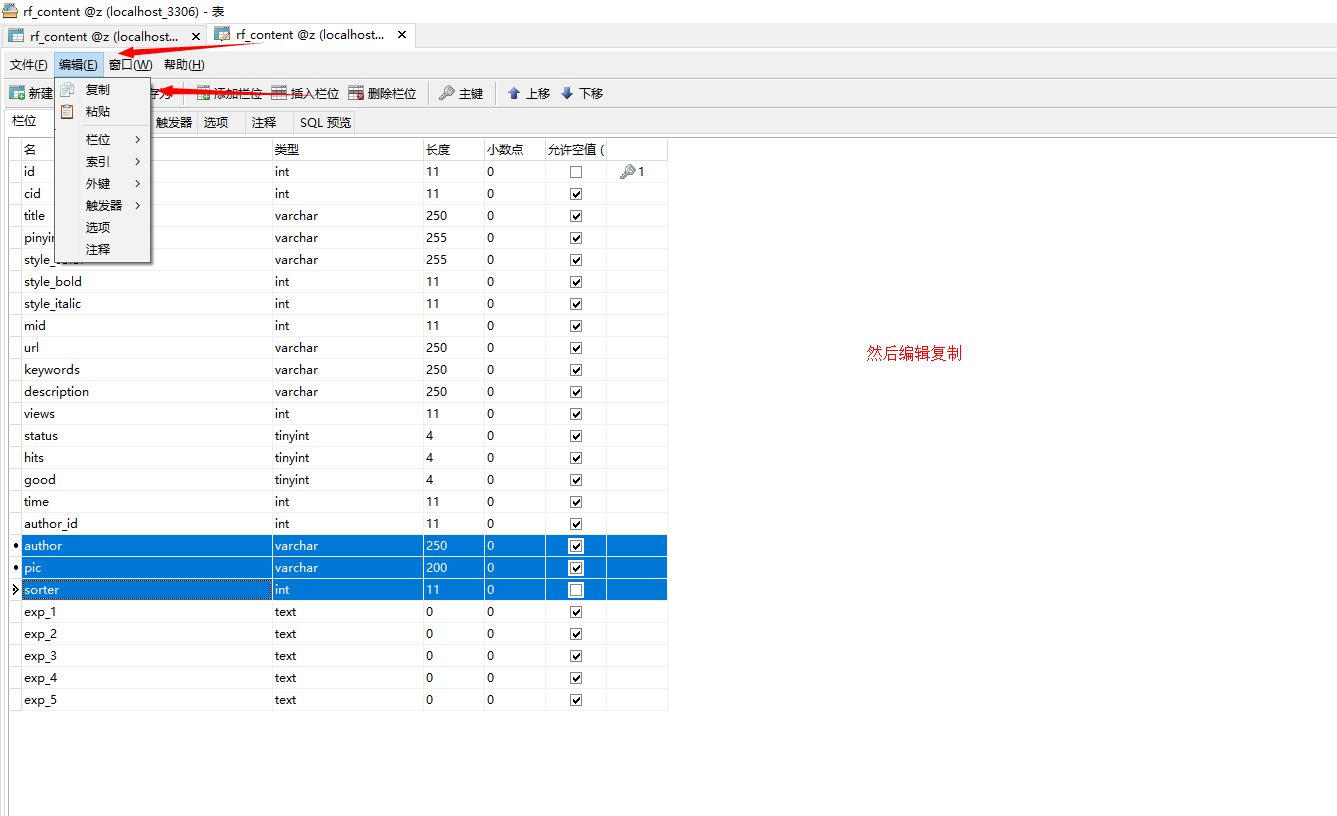Click length value 200 in pic row
Screen dimensions: 1337x816
coord(437,568)
